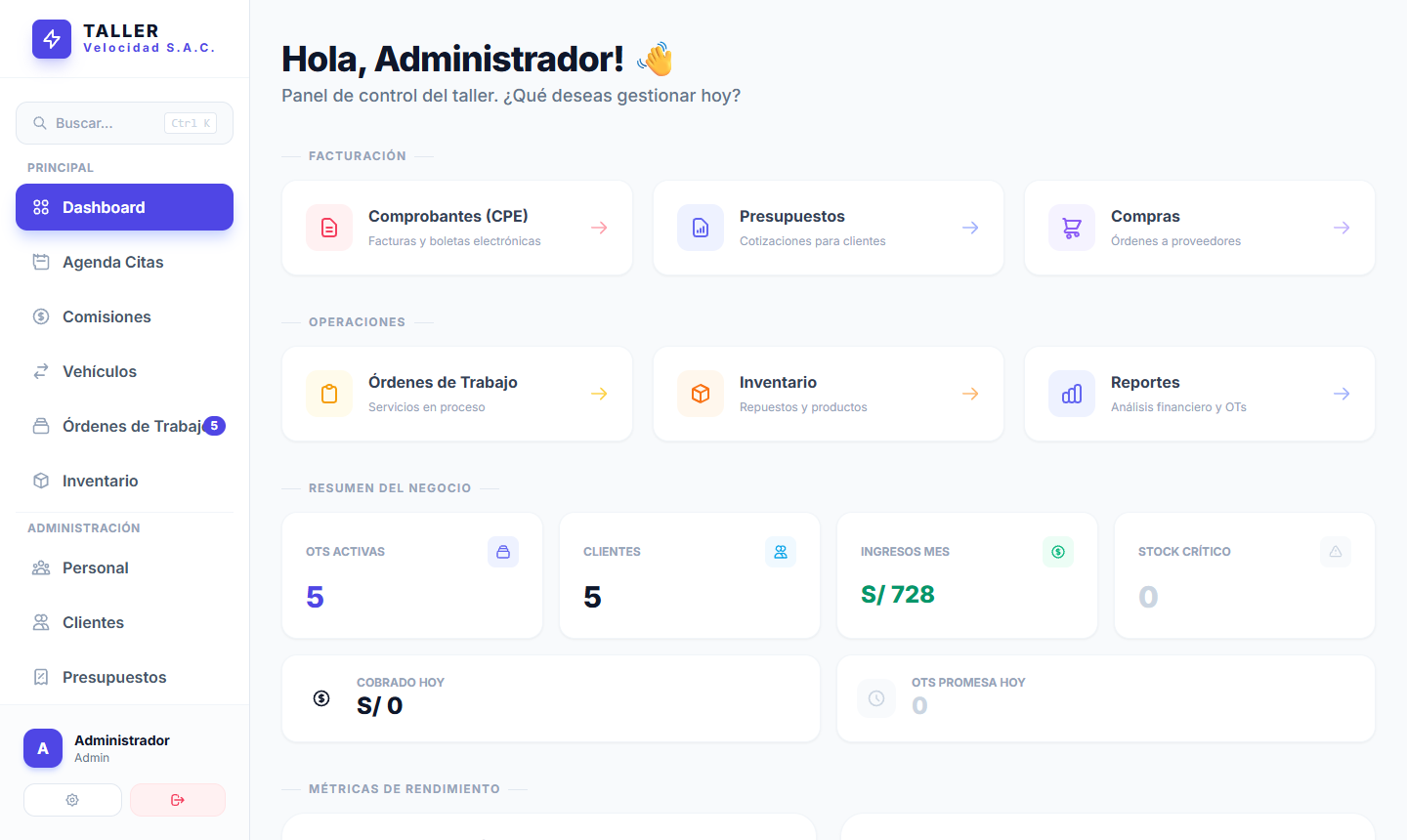Click the Cobrado Hoy dollar coin icon

321,698
